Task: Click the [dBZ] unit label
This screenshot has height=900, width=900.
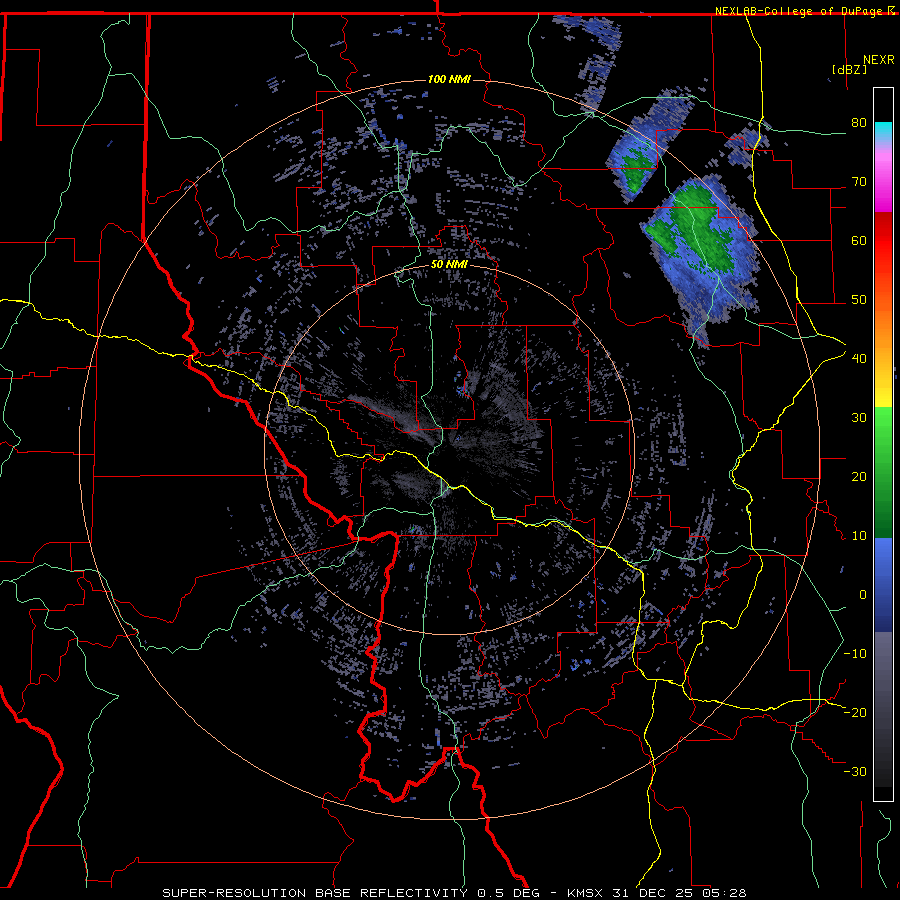Action: click(x=849, y=69)
